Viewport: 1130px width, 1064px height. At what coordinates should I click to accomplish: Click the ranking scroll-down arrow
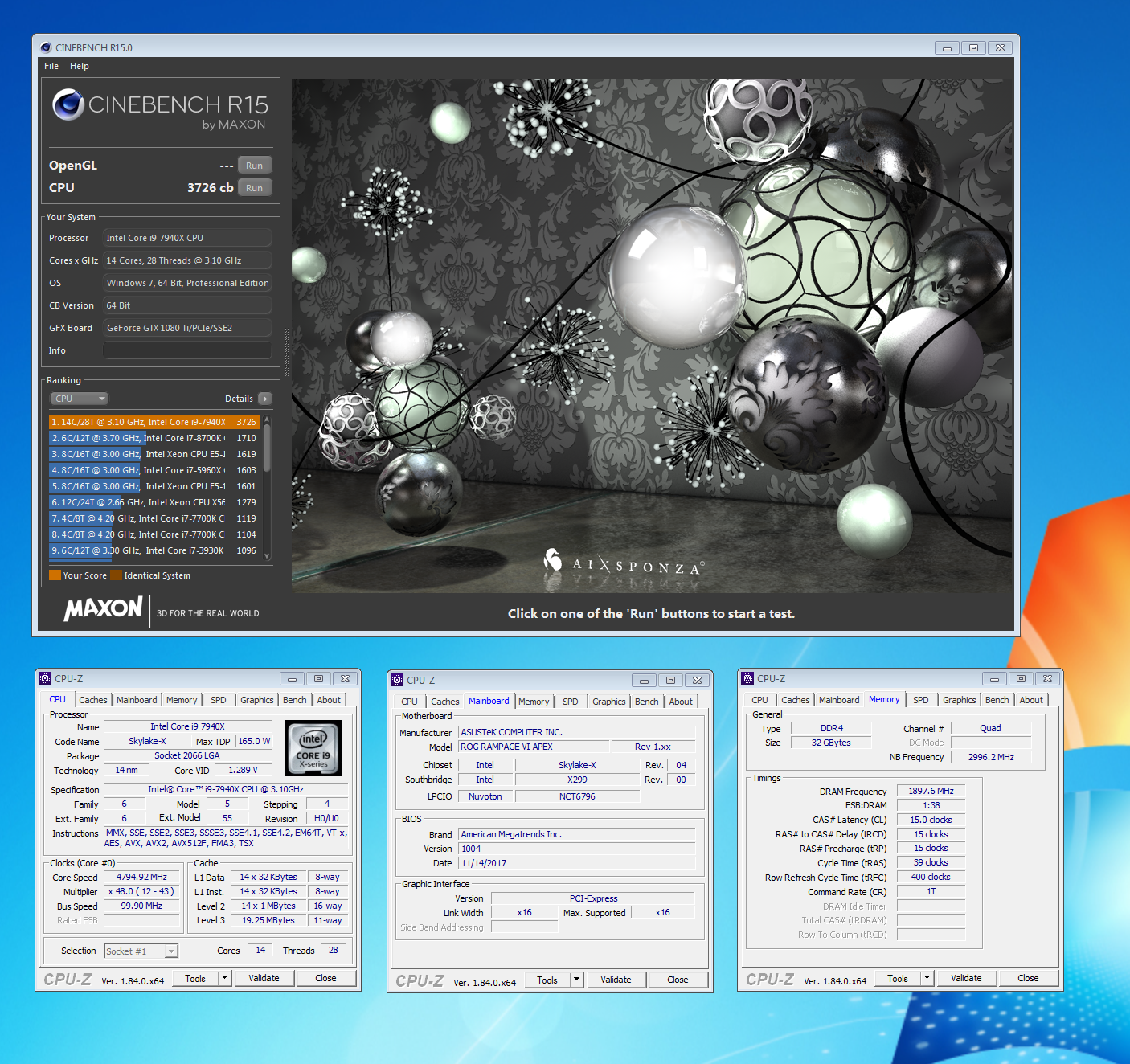[267, 556]
